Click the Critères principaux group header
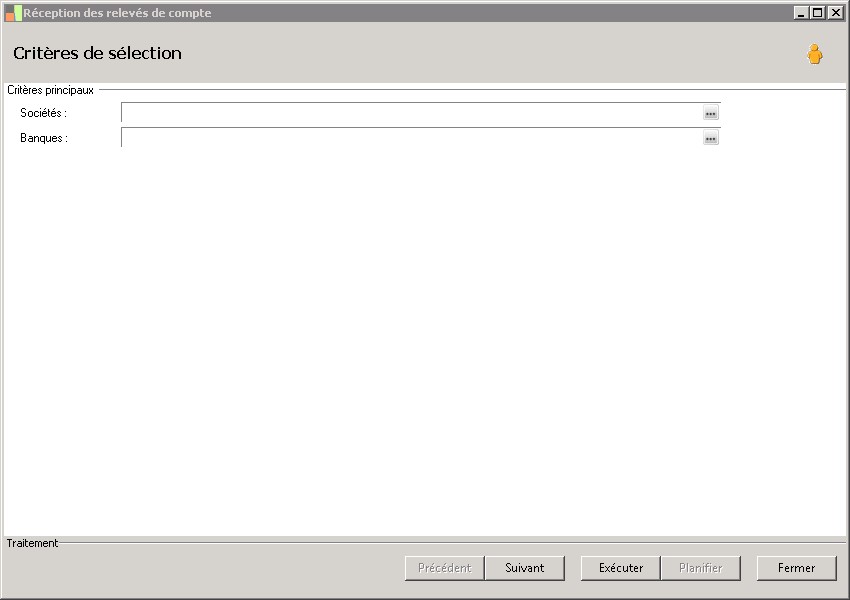850x600 pixels. pos(50,90)
